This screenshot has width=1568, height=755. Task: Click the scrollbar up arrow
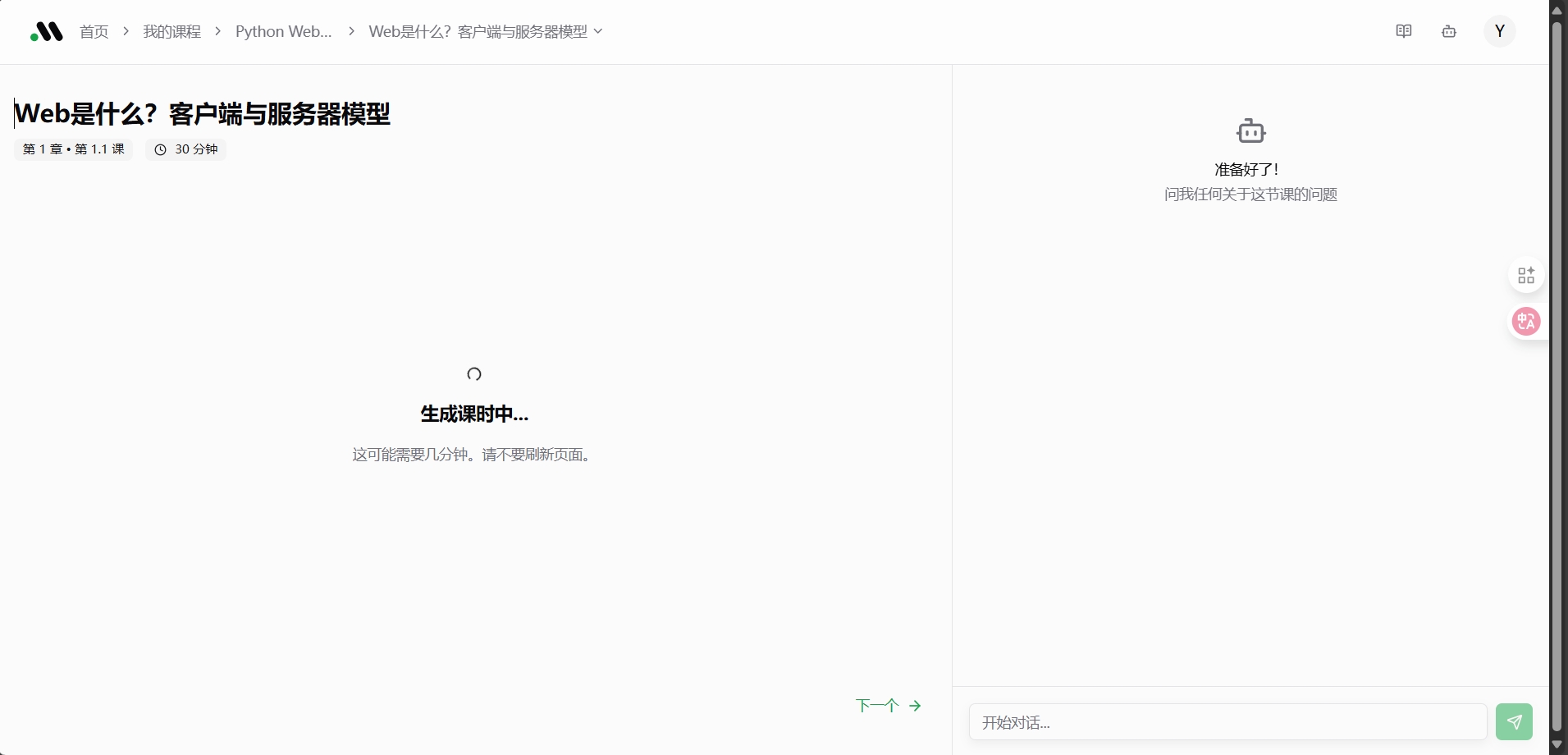coord(1557,10)
